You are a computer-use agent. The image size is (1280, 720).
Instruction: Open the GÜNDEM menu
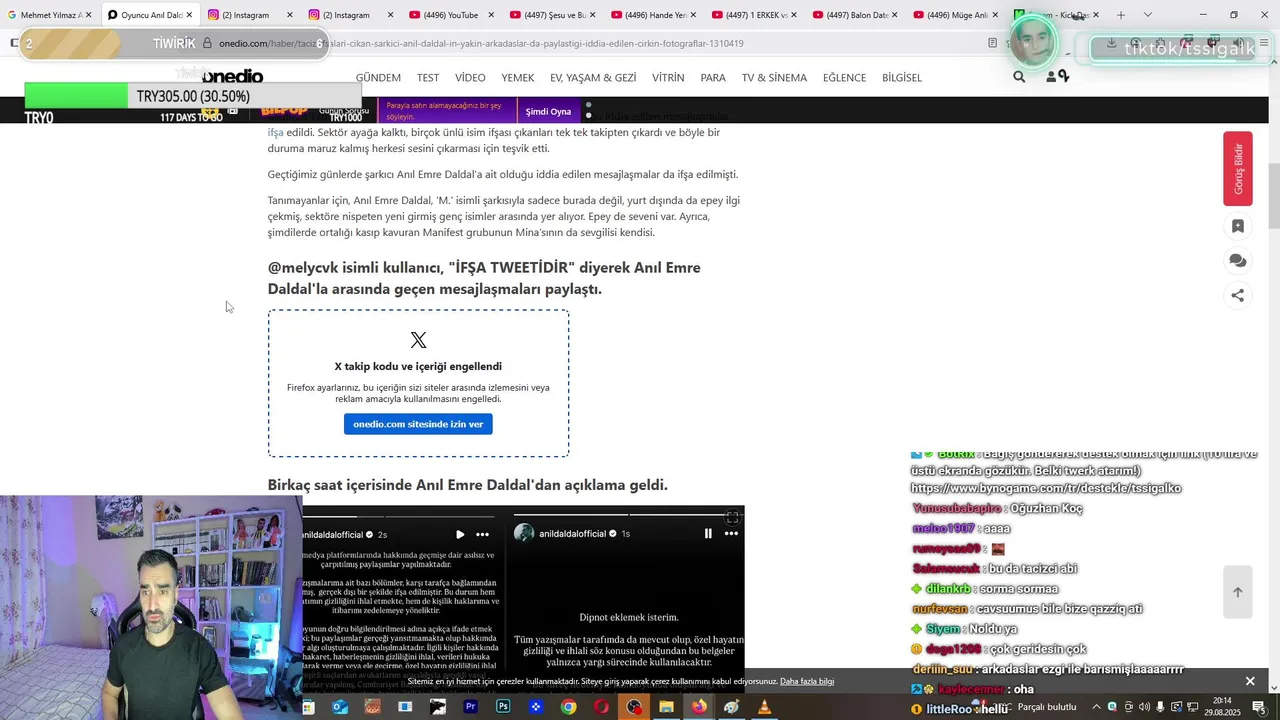point(378,78)
